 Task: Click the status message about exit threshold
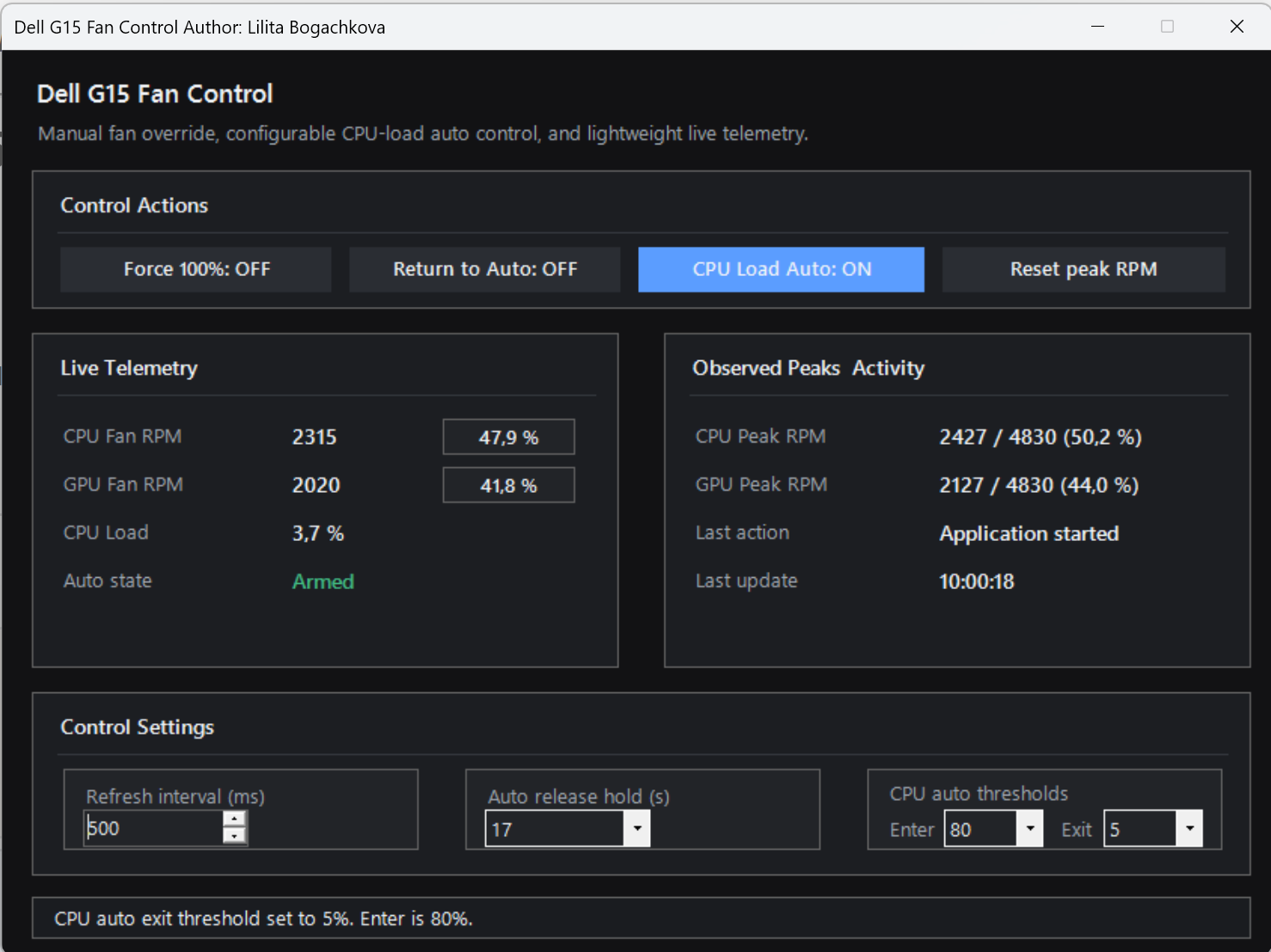click(x=263, y=918)
